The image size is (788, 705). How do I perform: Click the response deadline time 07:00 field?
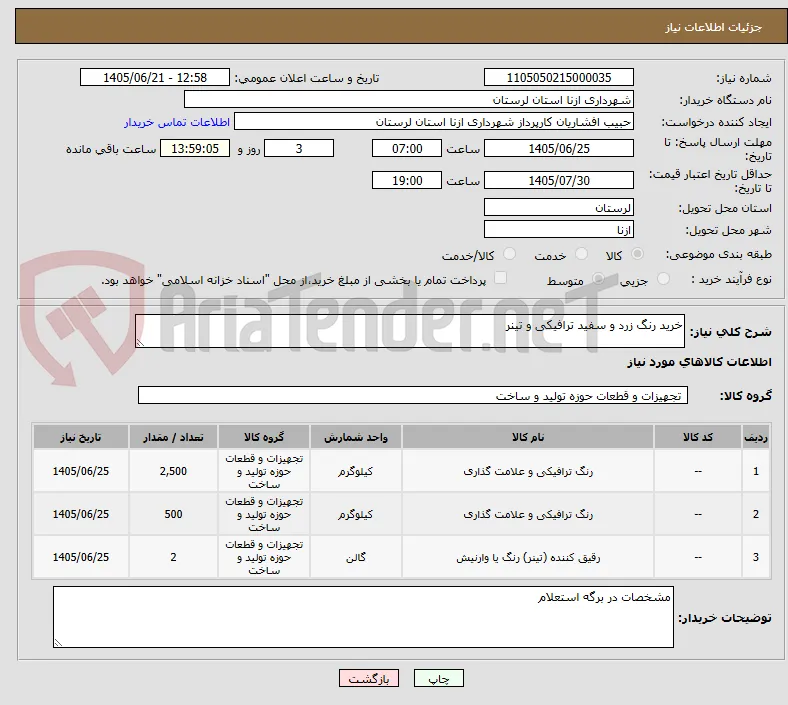[x=407, y=148]
